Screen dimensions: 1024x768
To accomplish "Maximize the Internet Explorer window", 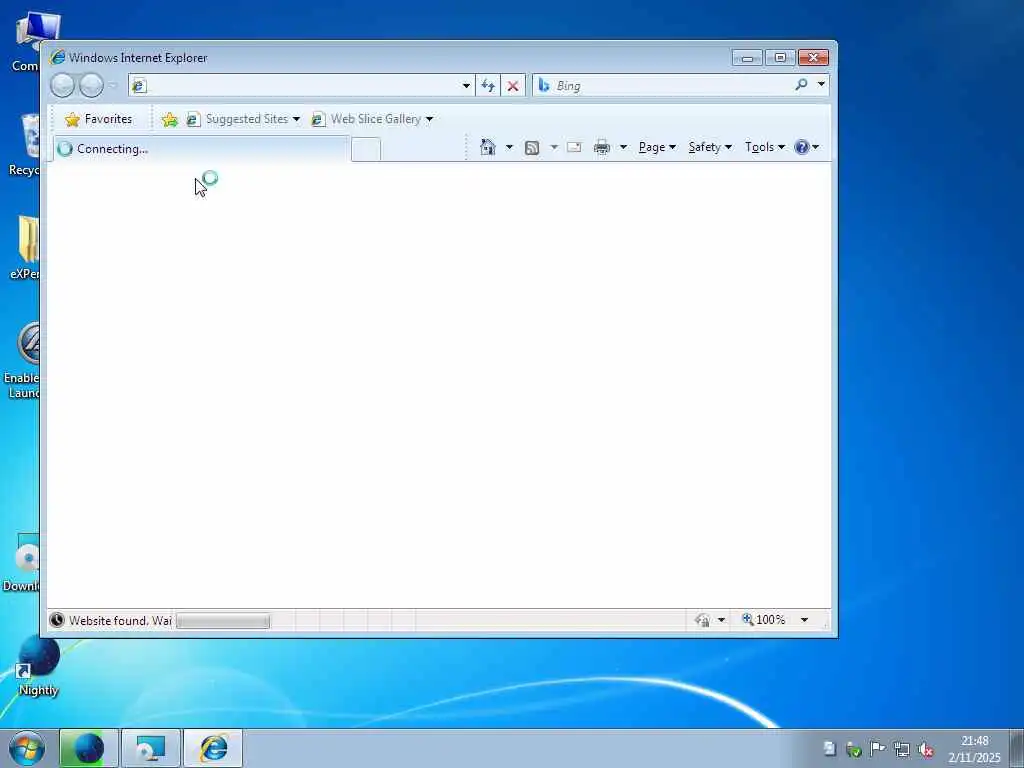I will pyautogui.click(x=780, y=58).
